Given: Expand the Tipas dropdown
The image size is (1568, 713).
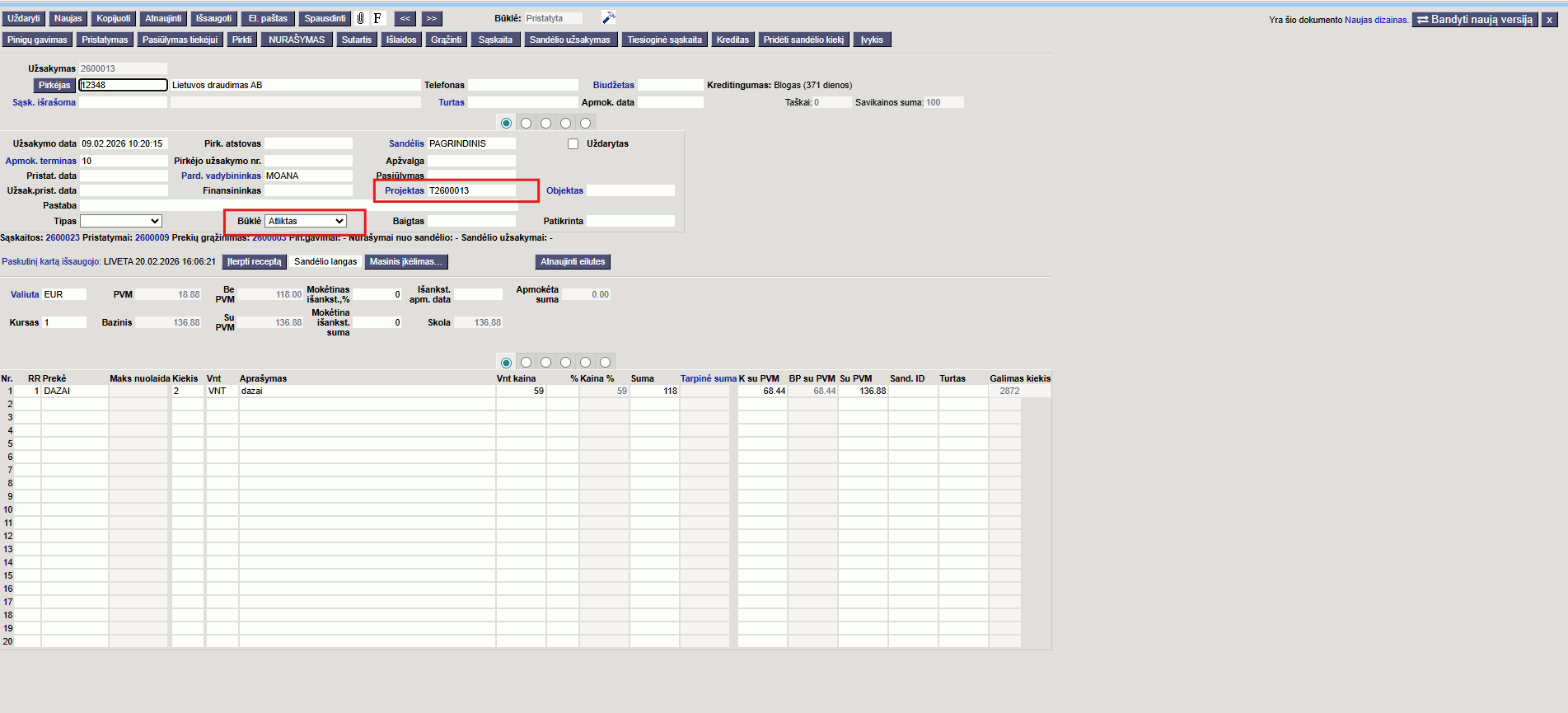Looking at the screenshot, I should coord(121,221).
